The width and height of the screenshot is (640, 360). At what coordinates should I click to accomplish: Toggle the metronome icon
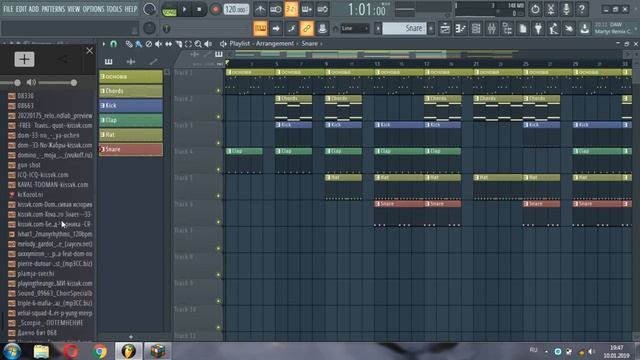(260, 9)
